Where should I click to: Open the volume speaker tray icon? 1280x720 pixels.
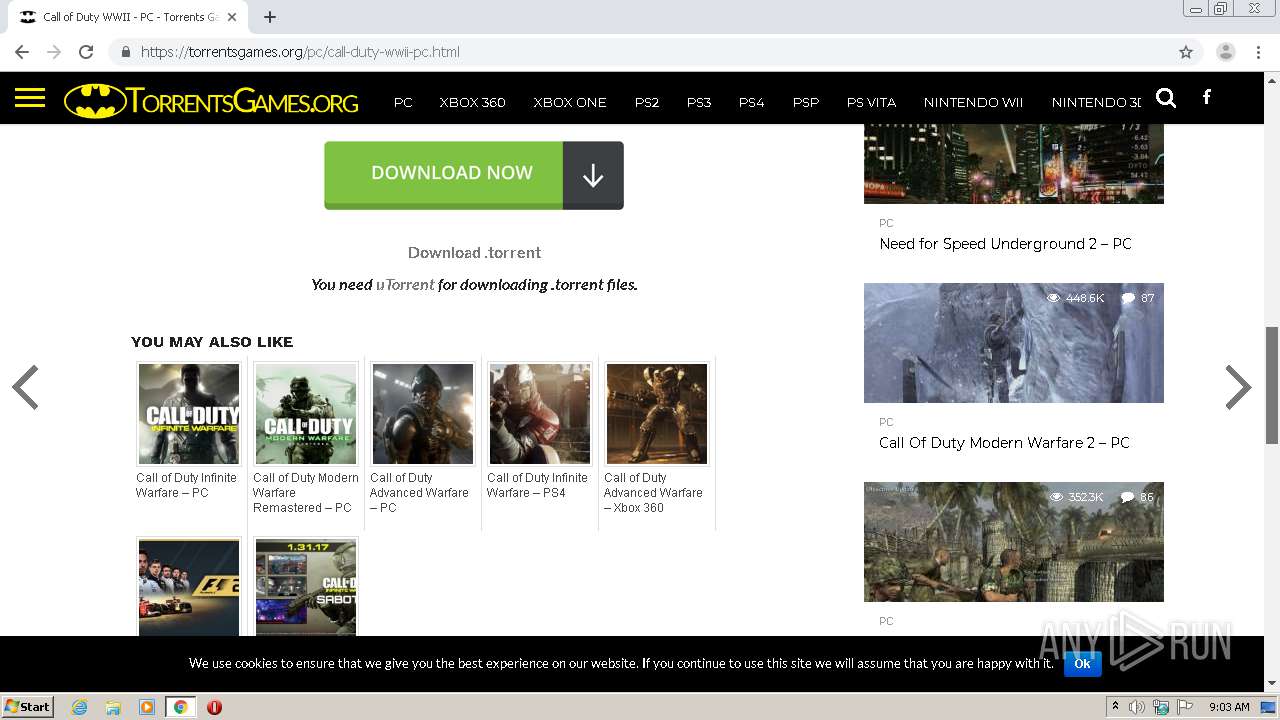[1137, 707]
